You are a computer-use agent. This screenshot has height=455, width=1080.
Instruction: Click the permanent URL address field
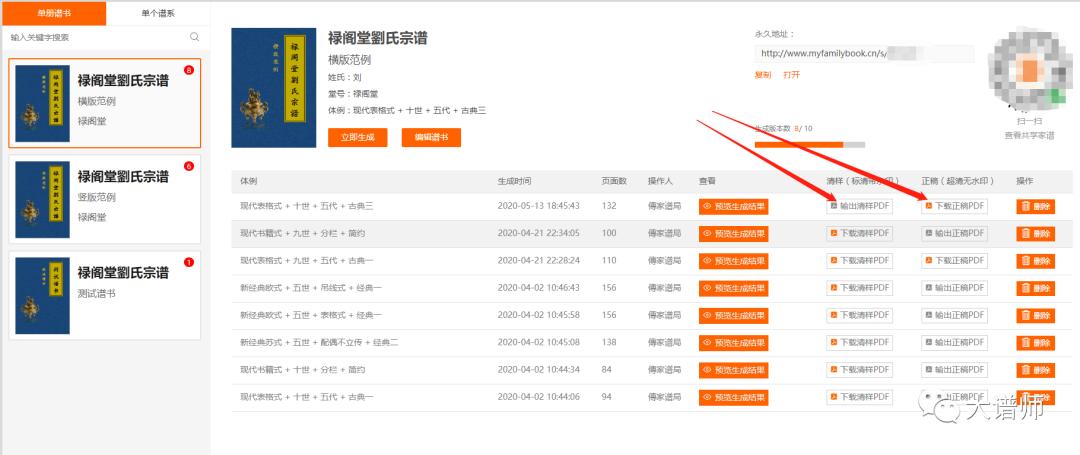864,54
